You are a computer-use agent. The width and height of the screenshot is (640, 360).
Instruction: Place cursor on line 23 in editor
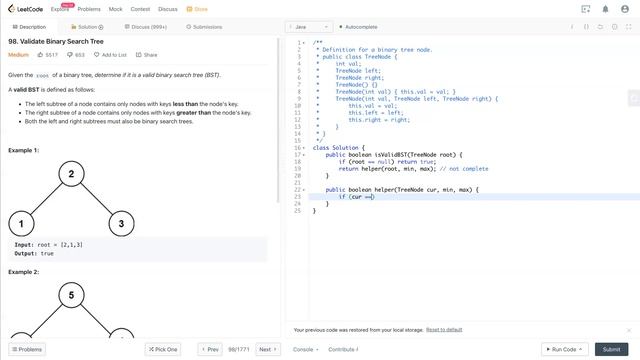[473, 197]
